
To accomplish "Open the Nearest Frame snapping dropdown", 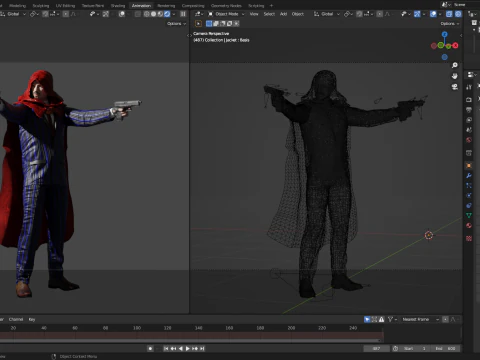I will (x=420, y=319).
